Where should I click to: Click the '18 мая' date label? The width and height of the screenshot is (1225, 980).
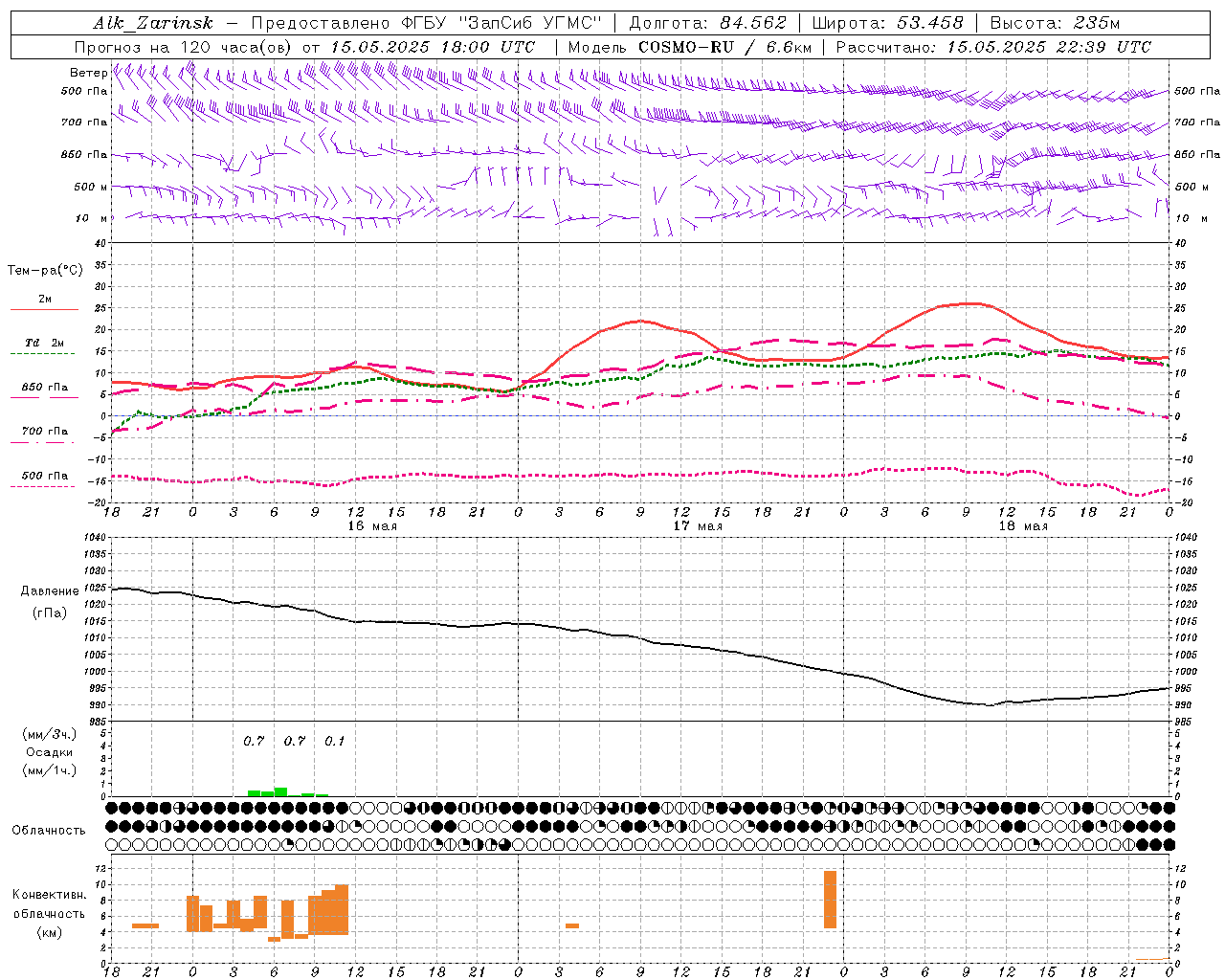coord(1023,526)
